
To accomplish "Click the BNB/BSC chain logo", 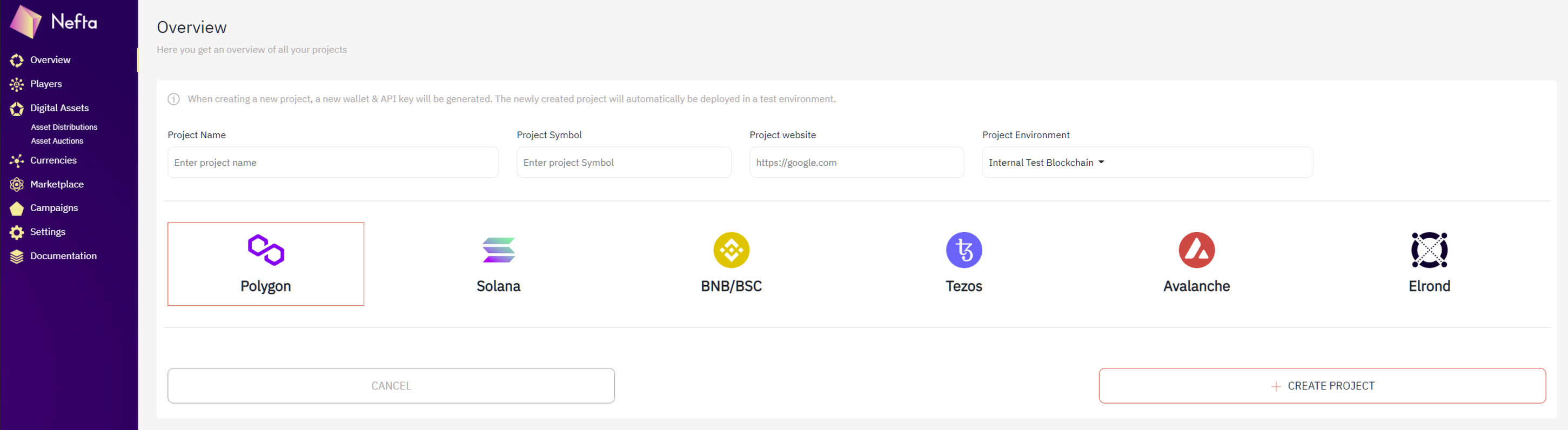I will click(731, 250).
